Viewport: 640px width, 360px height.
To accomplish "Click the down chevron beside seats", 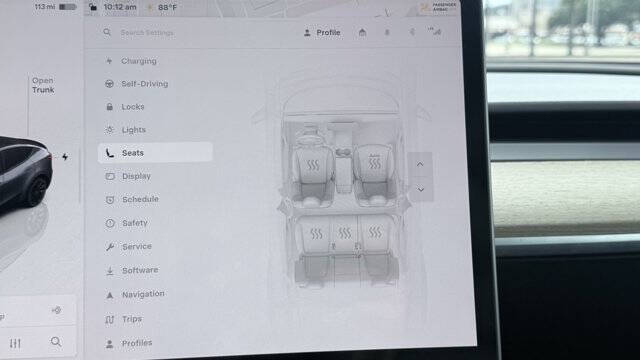I will 421,190.
